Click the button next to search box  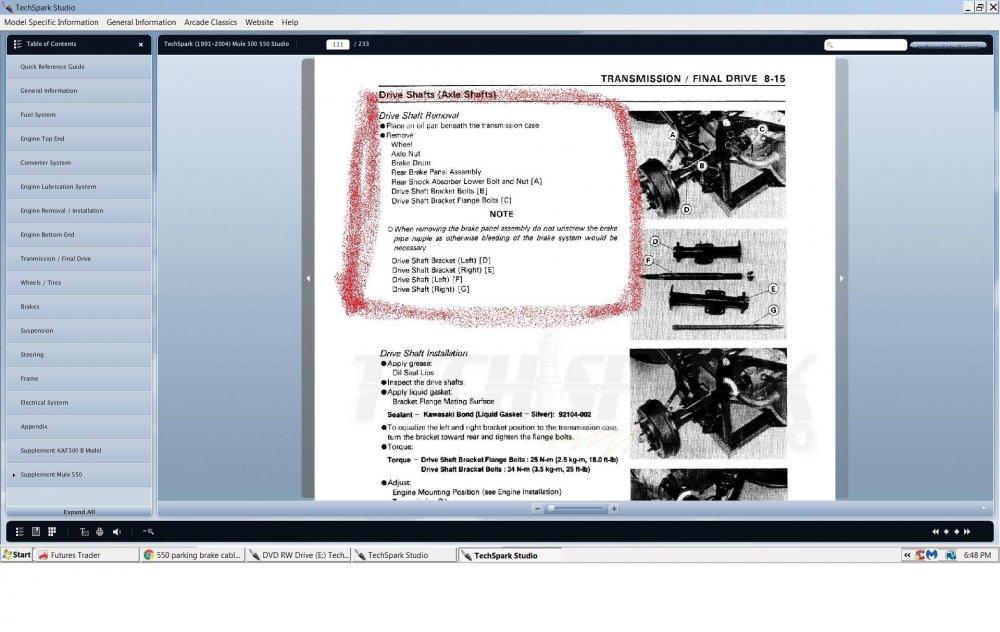(x=948, y=45)
